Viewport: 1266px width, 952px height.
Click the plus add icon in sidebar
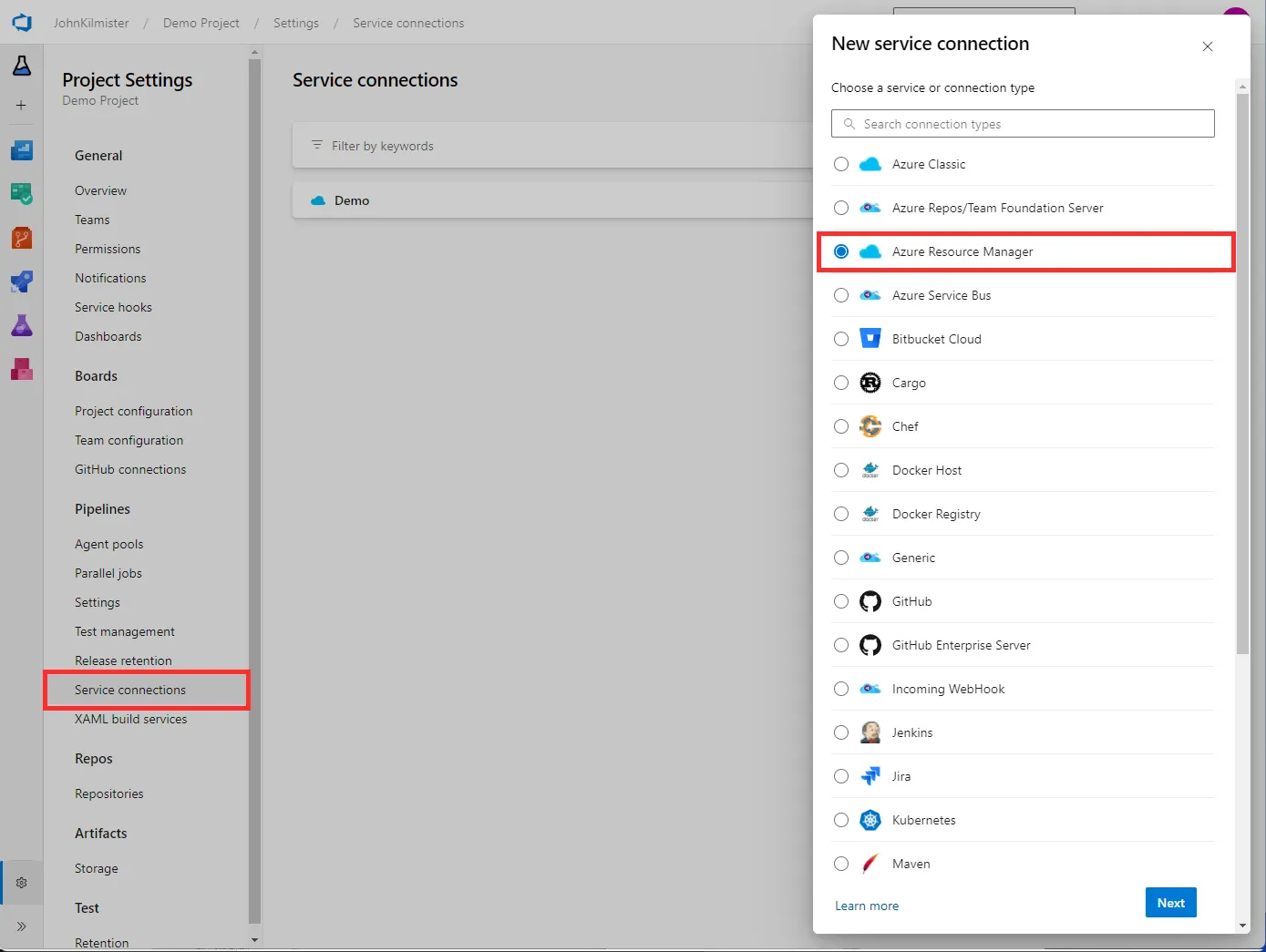[22, 106]
